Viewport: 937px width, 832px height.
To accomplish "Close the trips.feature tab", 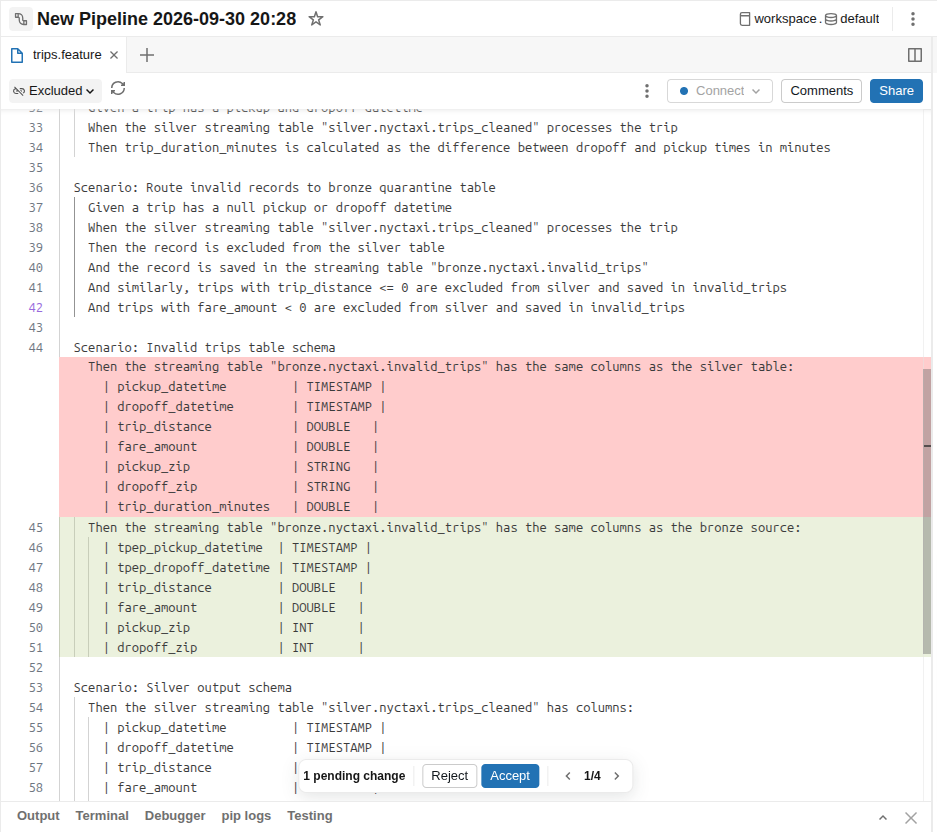I will tap(114, 55).
